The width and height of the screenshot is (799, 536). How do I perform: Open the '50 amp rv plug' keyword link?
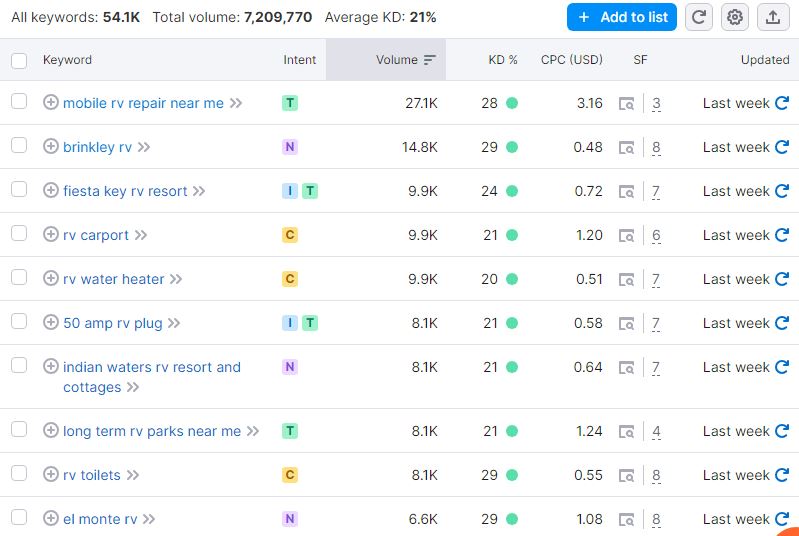[x=113, y=323]
